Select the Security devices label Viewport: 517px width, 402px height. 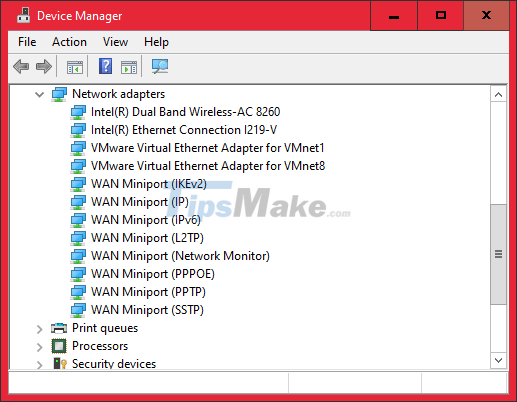(114, 363)
